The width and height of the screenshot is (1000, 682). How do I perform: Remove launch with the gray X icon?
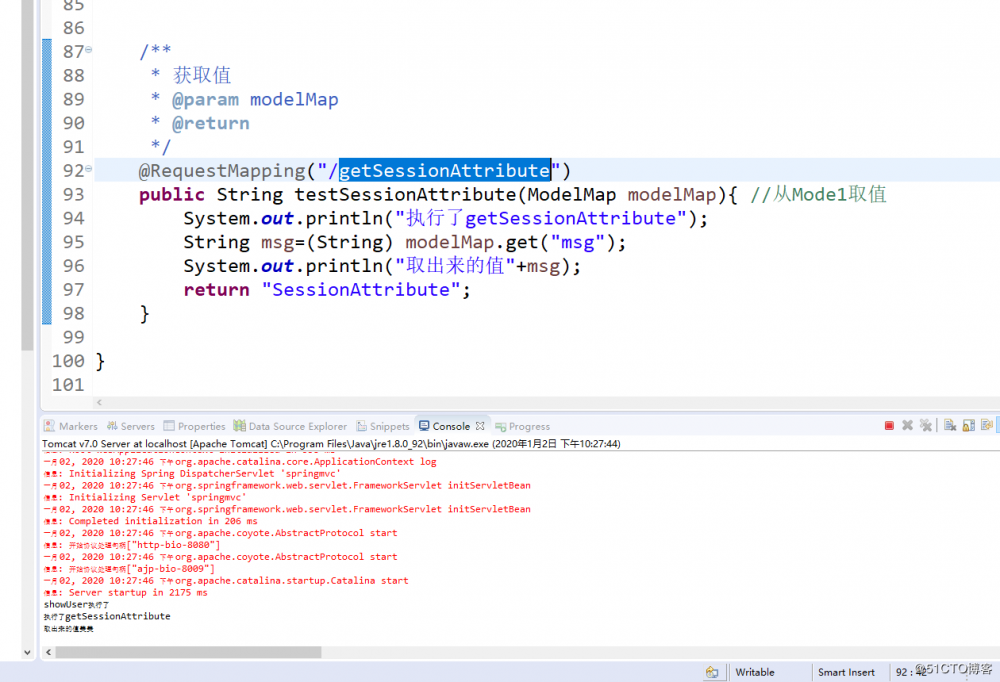[x=908, y=426]
